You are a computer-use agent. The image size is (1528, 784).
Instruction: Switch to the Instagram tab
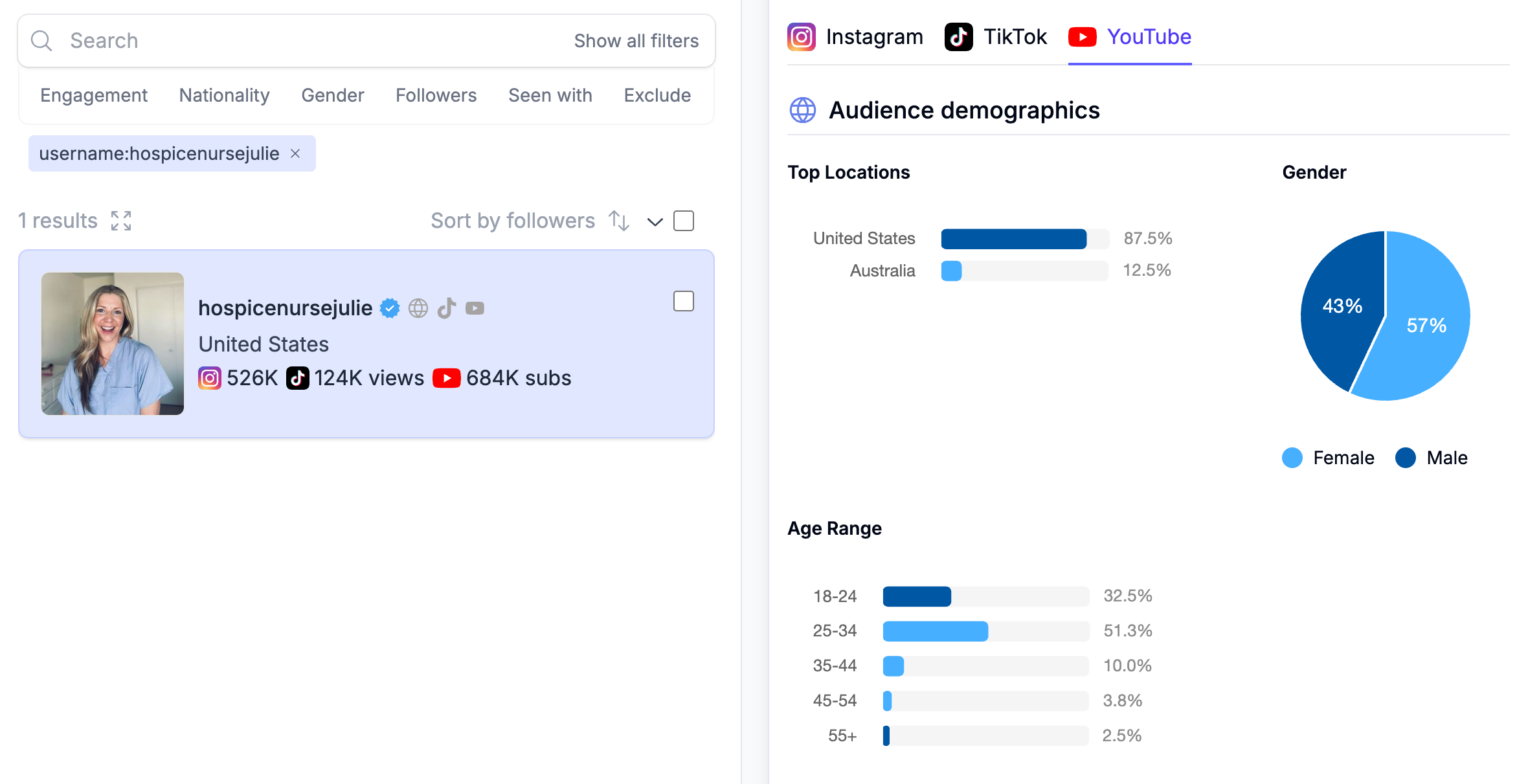(855, 37)
